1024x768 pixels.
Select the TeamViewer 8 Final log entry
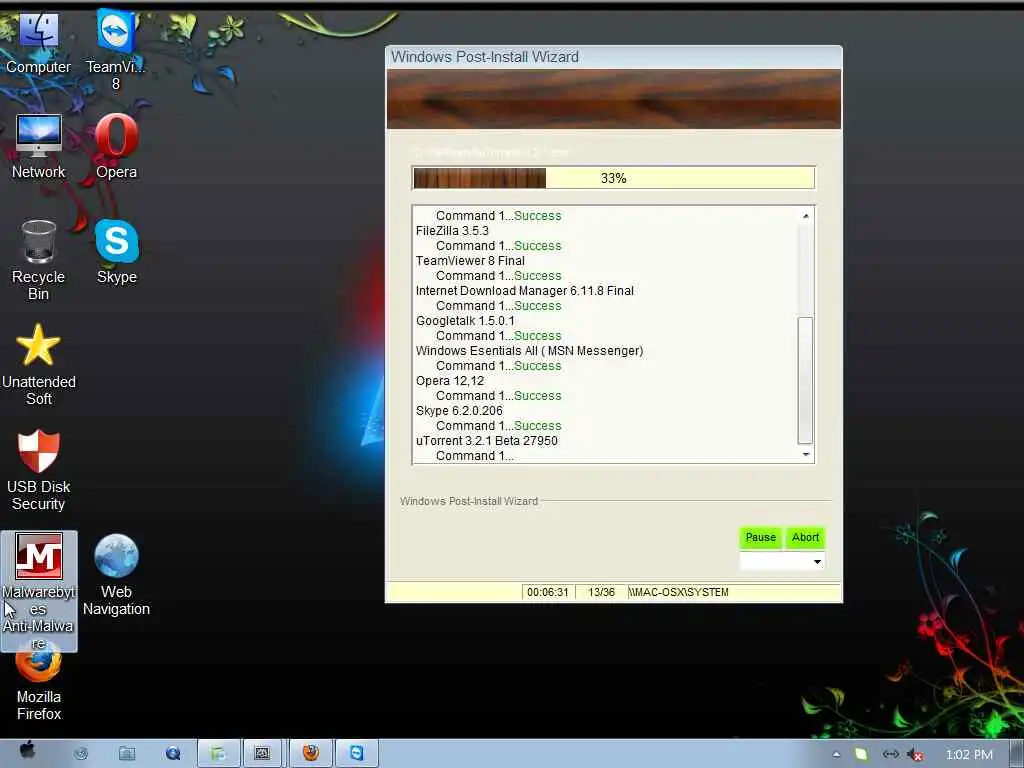(470, 261)
